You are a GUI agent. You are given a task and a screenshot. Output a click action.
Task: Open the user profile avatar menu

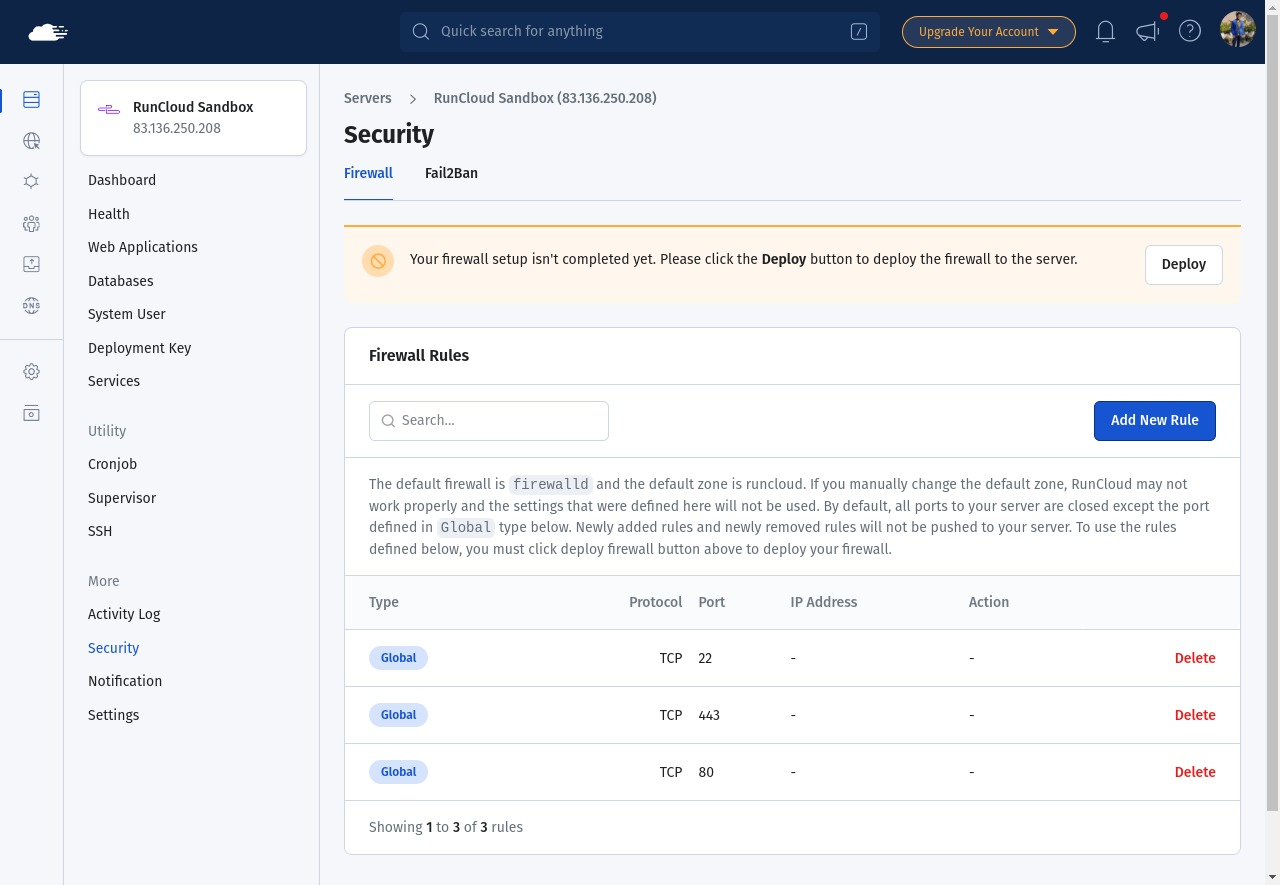tap(1237, 30)
